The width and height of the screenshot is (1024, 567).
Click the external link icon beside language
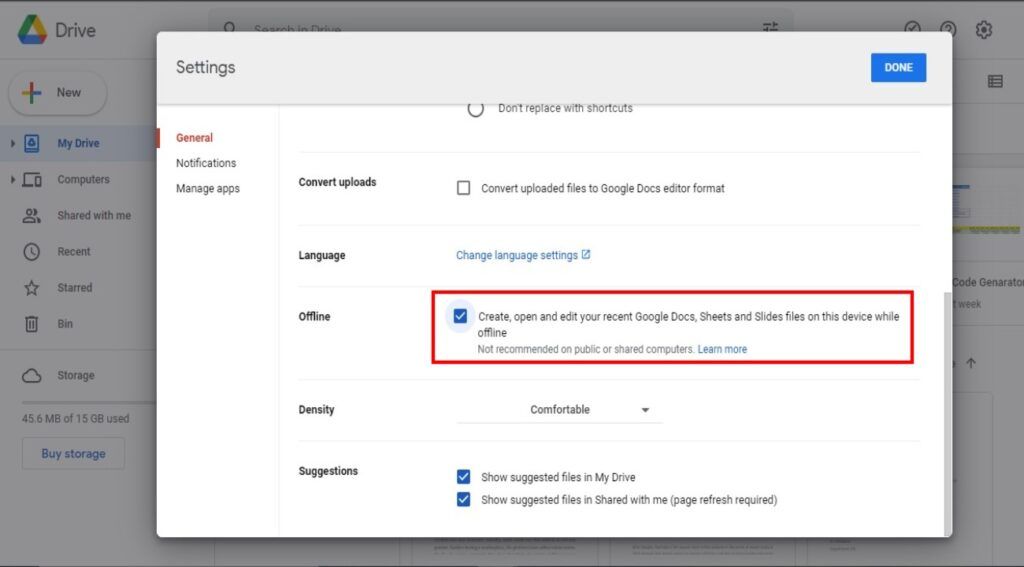click(x=586, y=255)
